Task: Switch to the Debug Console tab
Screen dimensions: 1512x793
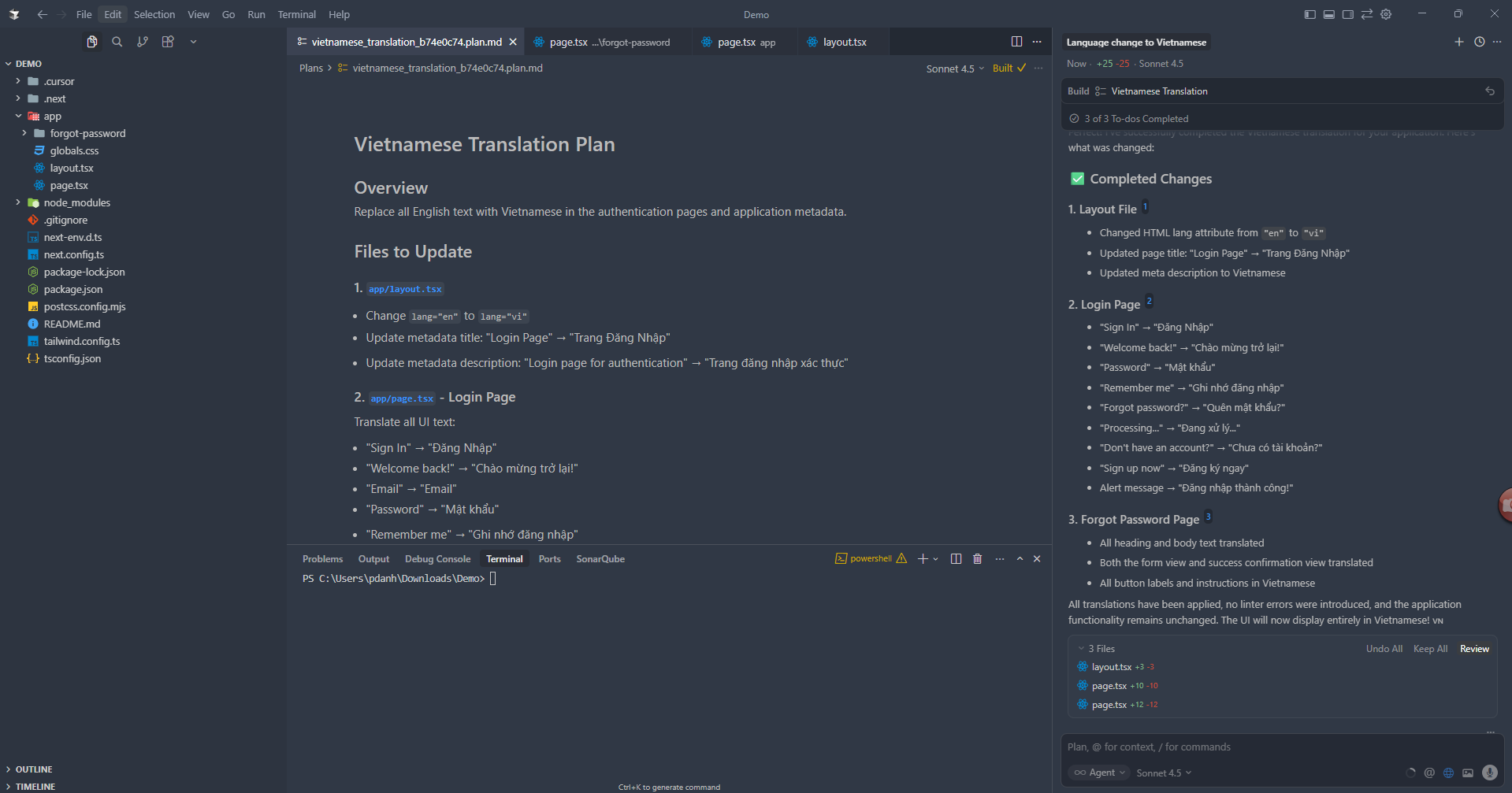Action: 437,558
